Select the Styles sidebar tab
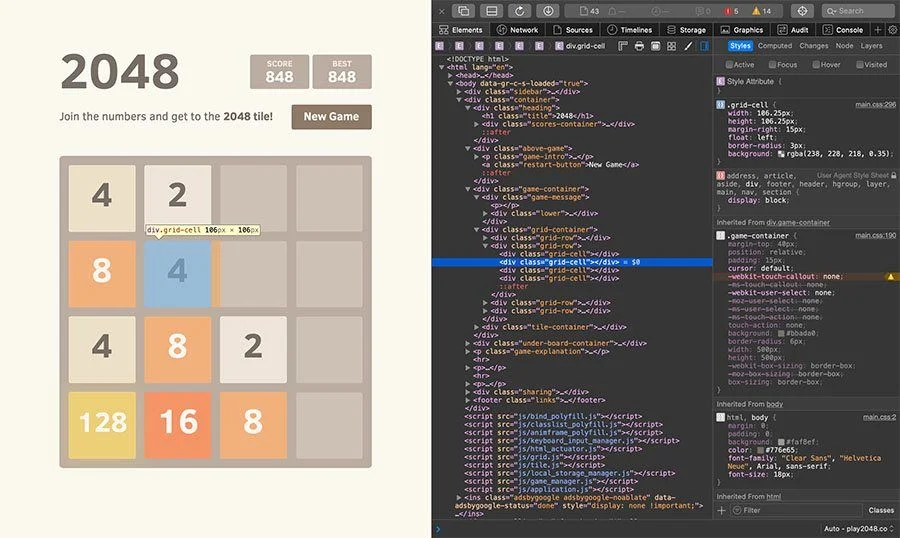The height and width of the screenshot is (538, 900). tap(740, 46)
